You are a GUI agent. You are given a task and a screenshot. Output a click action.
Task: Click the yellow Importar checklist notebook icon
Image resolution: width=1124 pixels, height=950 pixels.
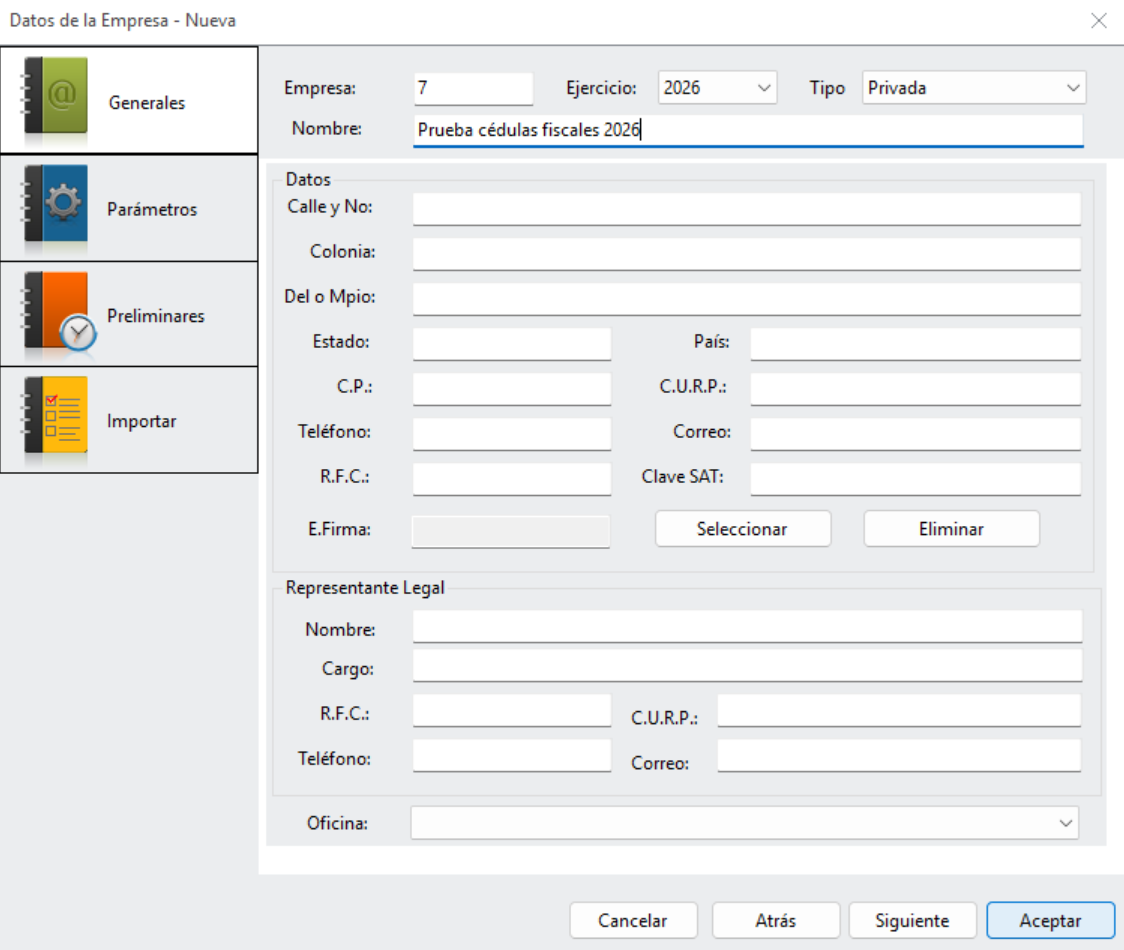click(56, 416)
